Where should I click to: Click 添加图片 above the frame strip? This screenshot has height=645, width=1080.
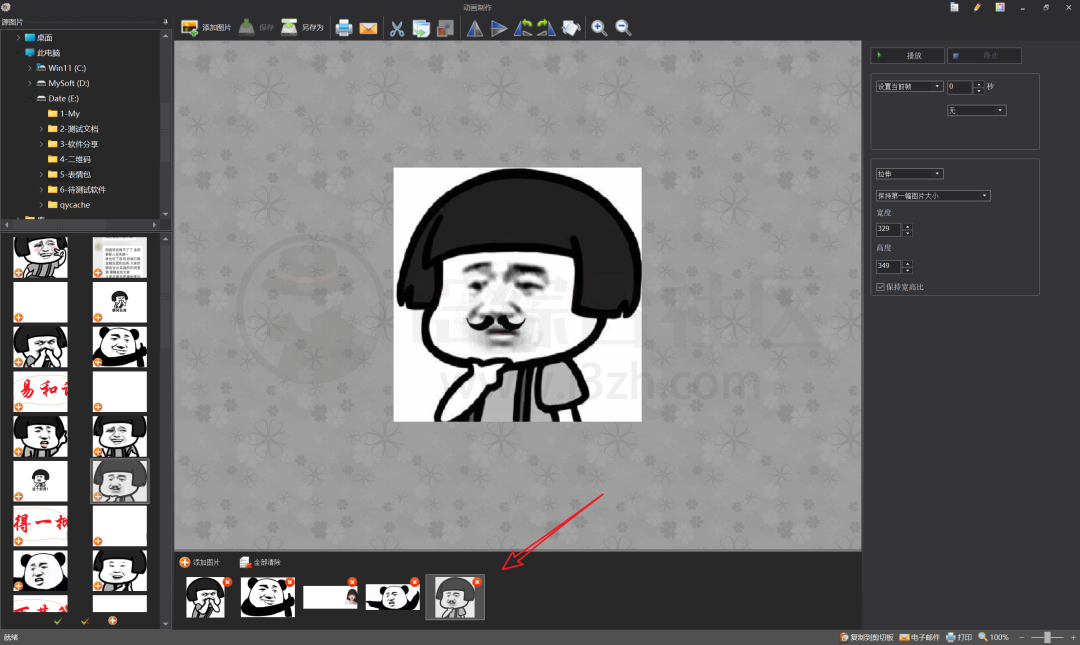tap(200, 562)
